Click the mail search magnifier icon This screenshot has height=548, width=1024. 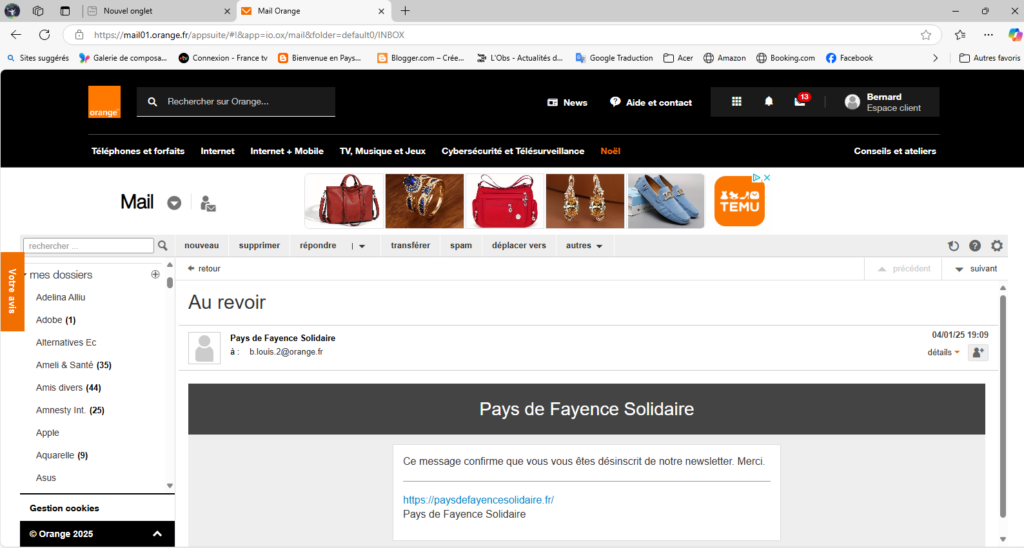[163, 245]
